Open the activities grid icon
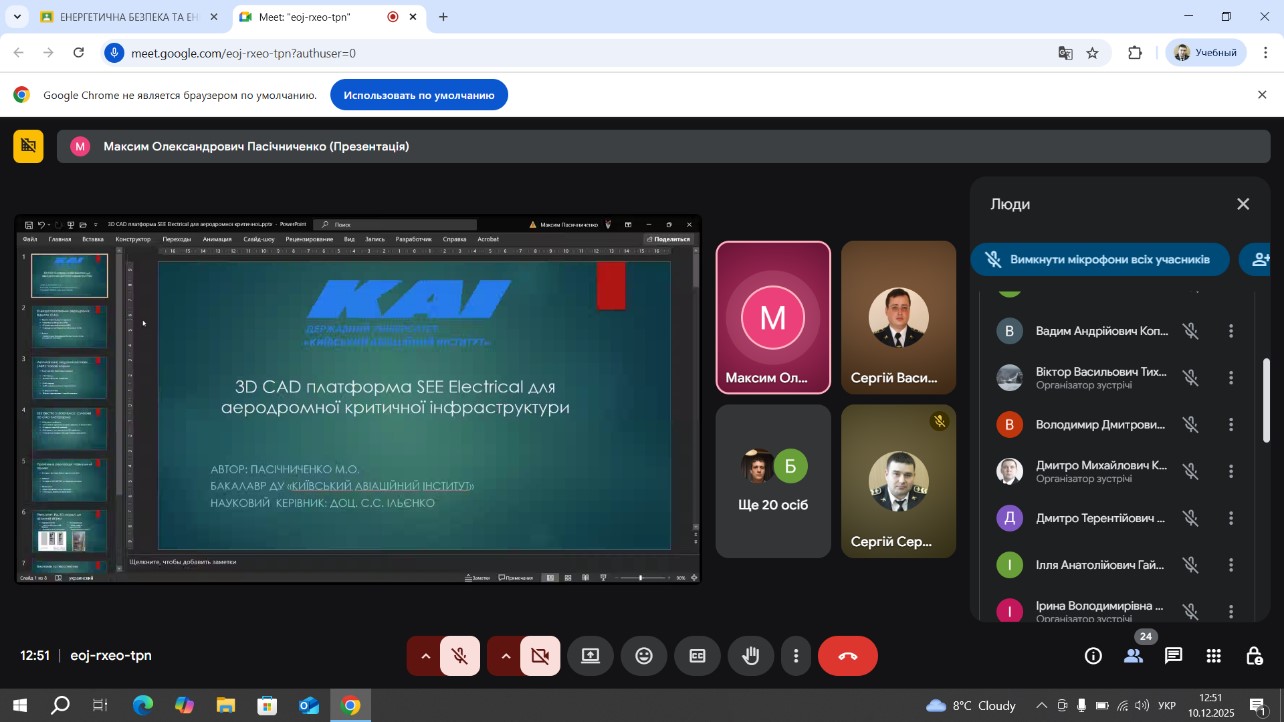 click(1213, 656)
